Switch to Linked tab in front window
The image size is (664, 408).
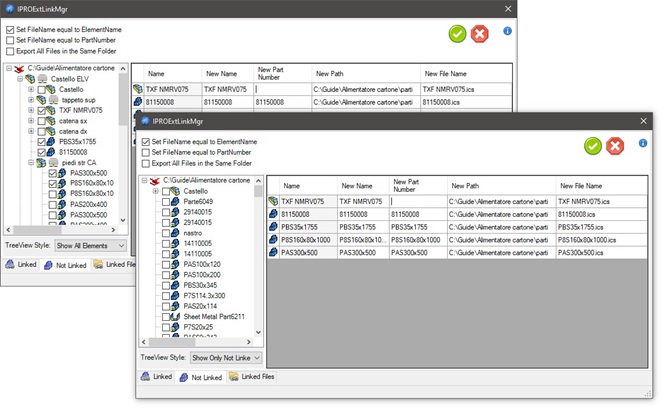pyautogui.click(x=157, y=377)
